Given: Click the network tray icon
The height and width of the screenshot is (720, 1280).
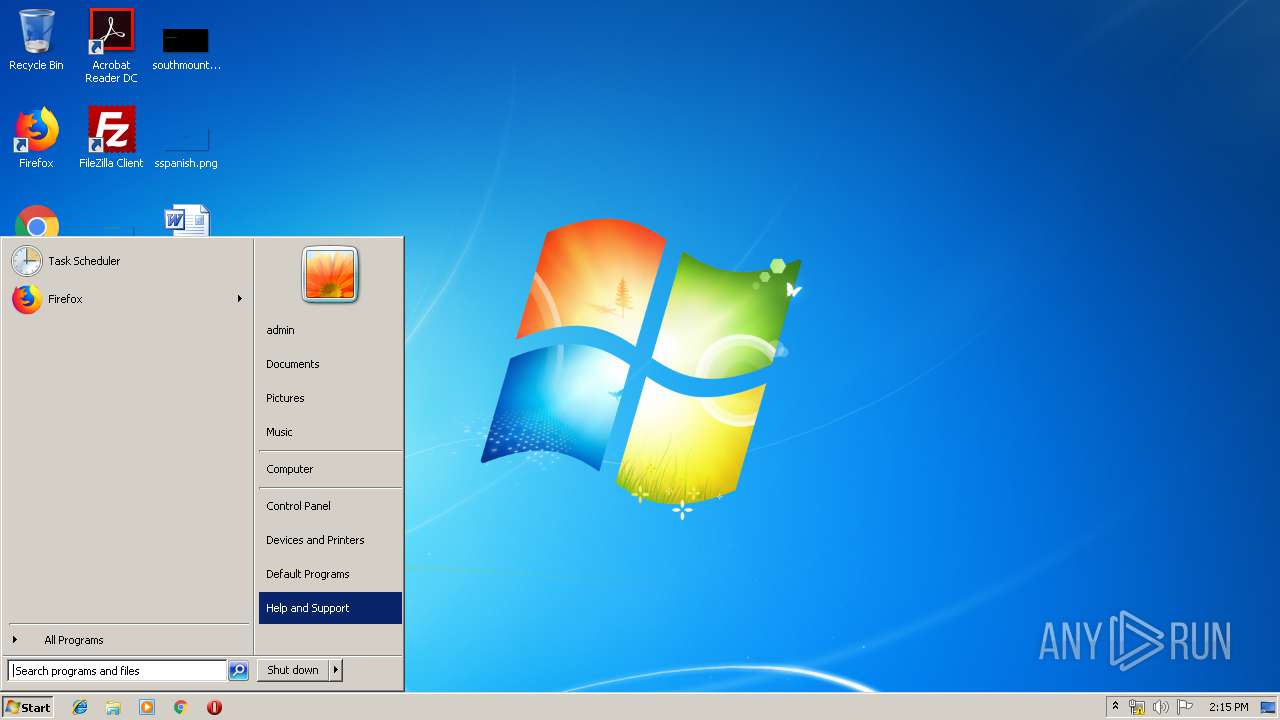Looking at the screenshot, I should pyautogui.click(x=1137, y=707).
